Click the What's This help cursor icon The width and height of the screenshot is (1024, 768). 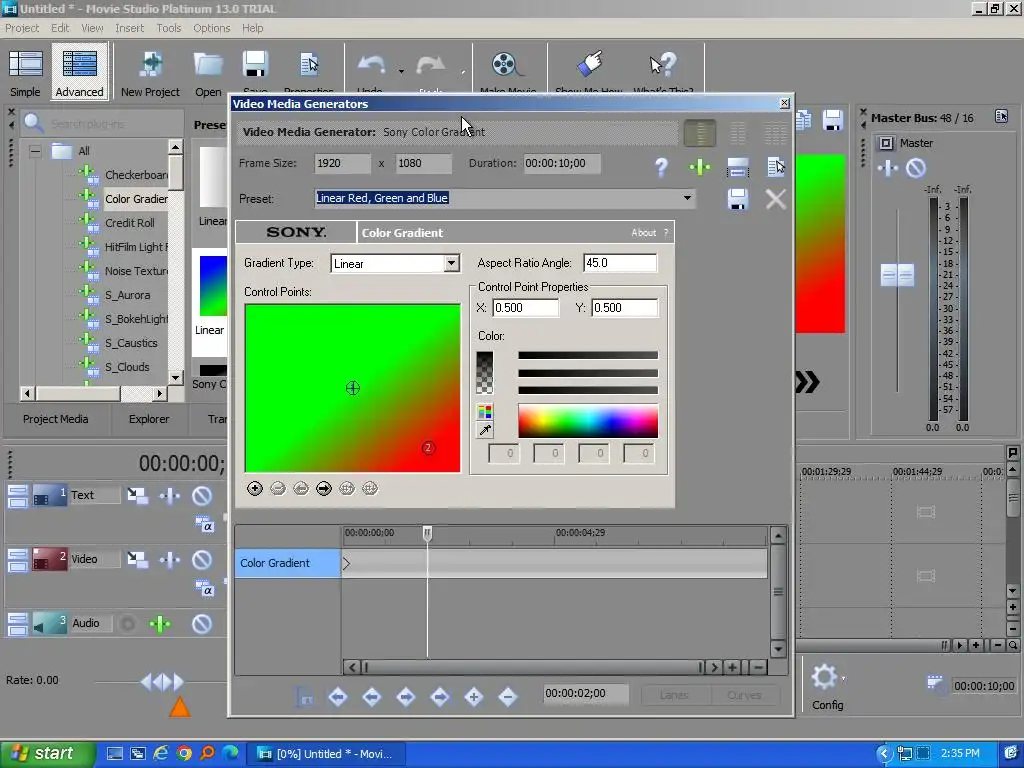tap(663, 65)
